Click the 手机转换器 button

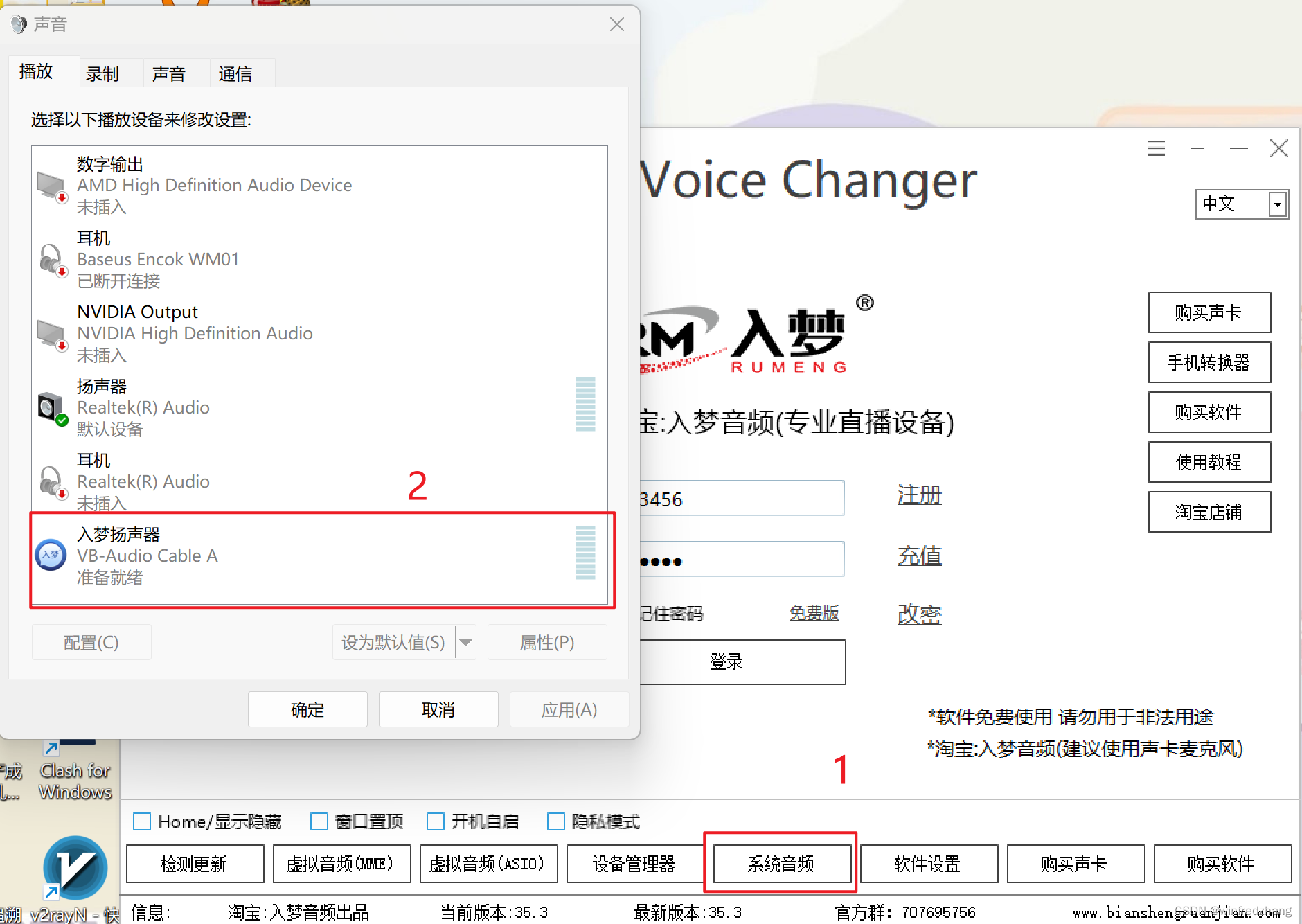click(x=1209, y=362)
